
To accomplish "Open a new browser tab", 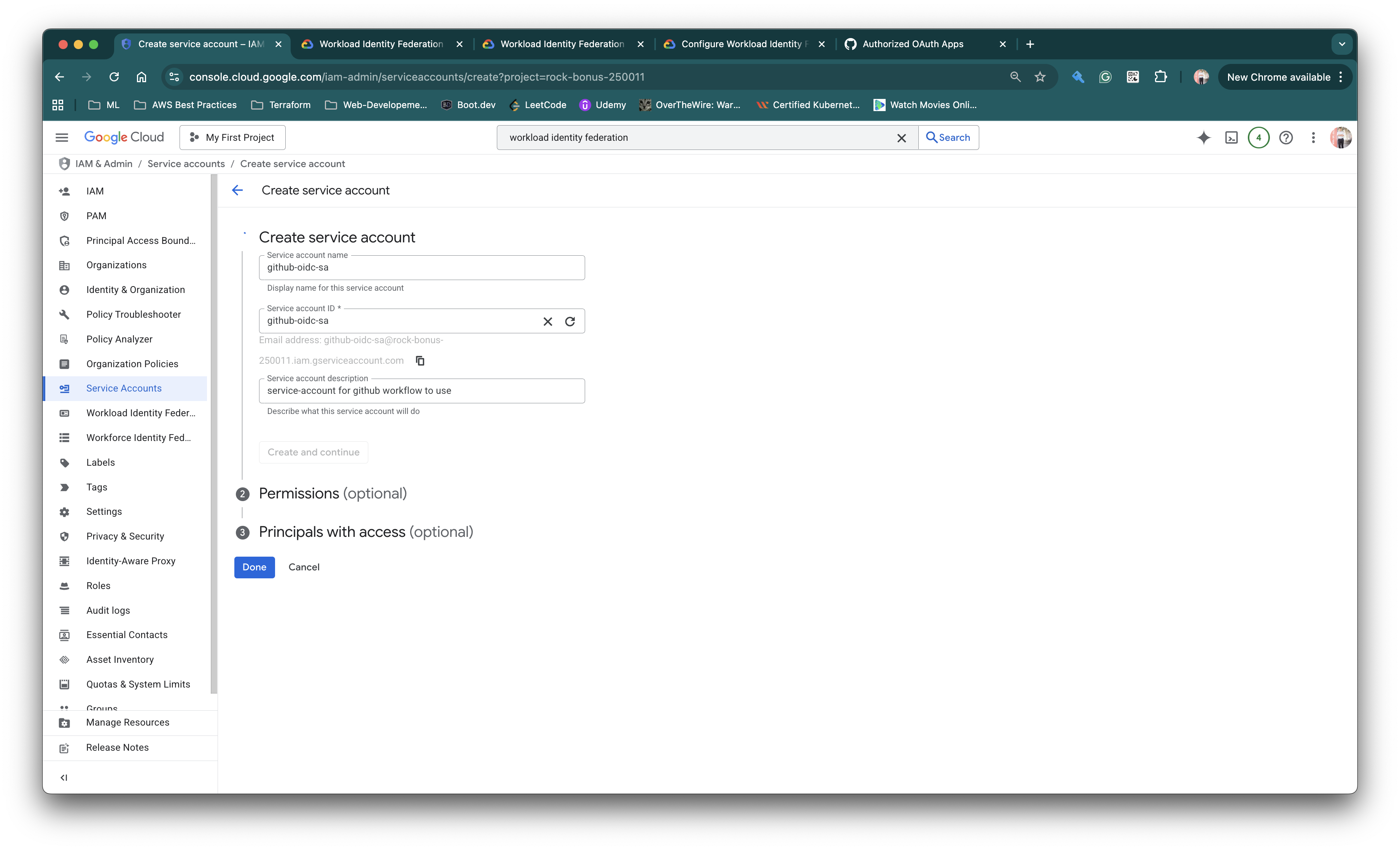I will click(x=1030, y=44).
